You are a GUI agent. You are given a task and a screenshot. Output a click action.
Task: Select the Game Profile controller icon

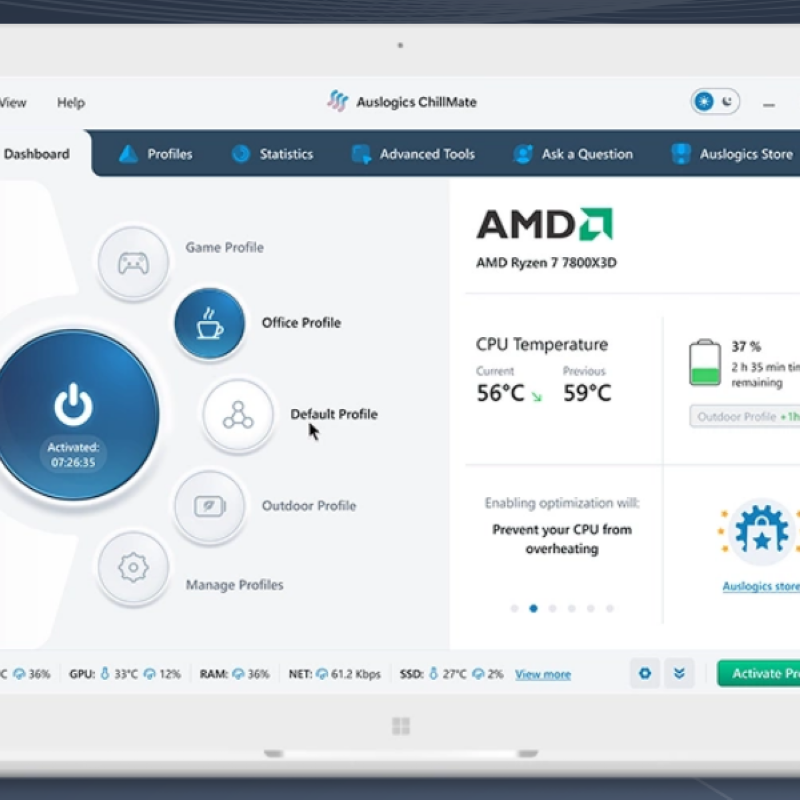pyautogui.click(x=133, y=263)
